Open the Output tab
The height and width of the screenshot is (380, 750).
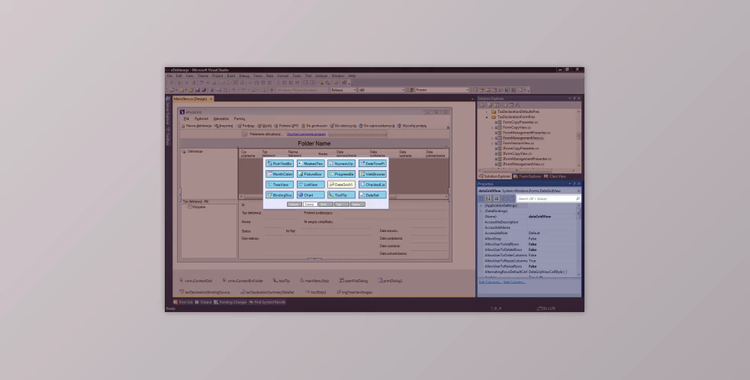(203, 302)
